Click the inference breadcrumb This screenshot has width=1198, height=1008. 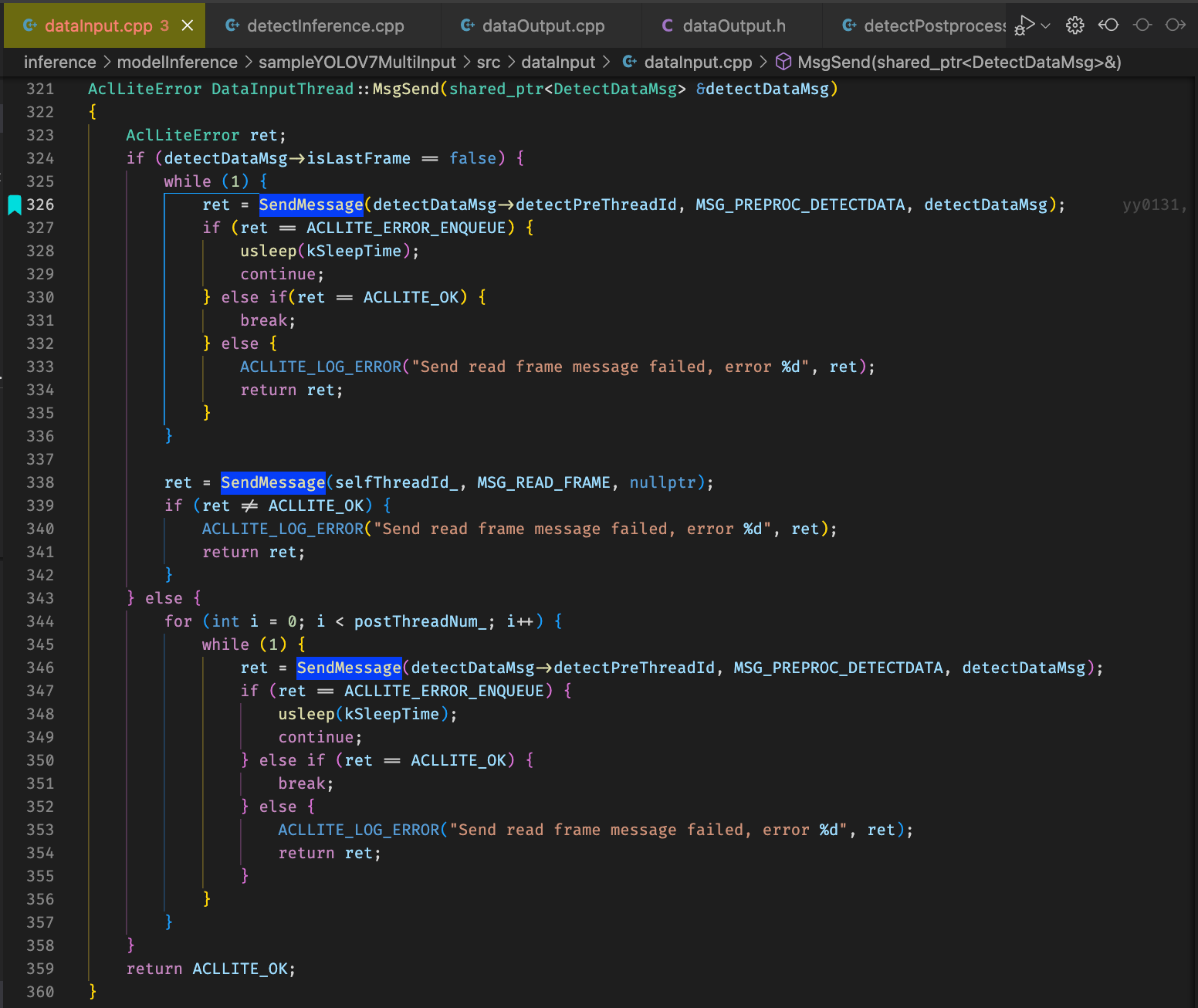(x=60, y=63)
